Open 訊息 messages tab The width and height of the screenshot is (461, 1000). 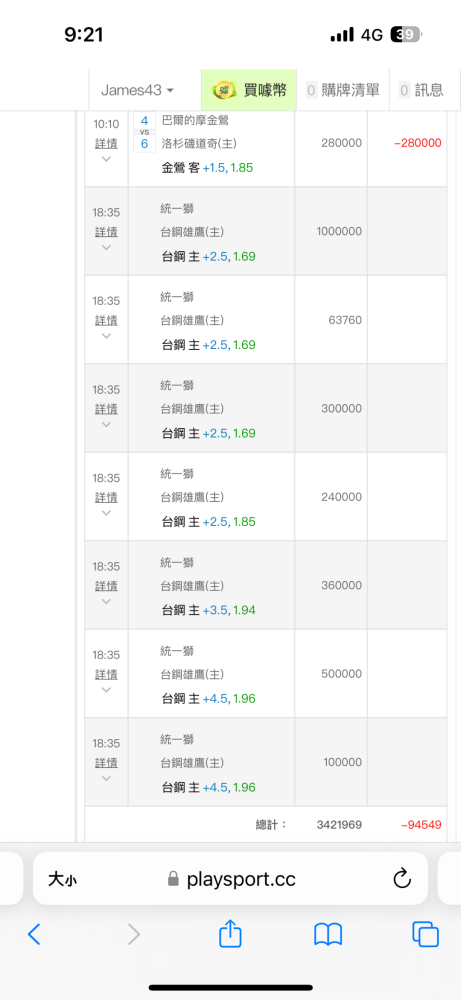pos(421,90)
